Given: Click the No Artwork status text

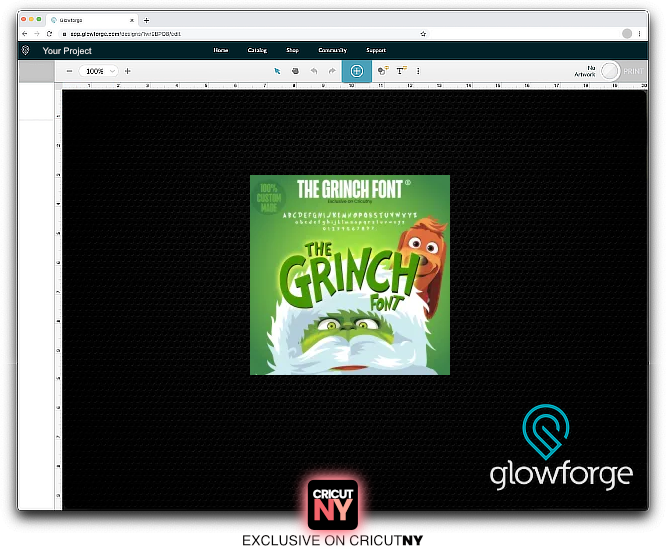Looking at the screenshot, I should point(585,71).
